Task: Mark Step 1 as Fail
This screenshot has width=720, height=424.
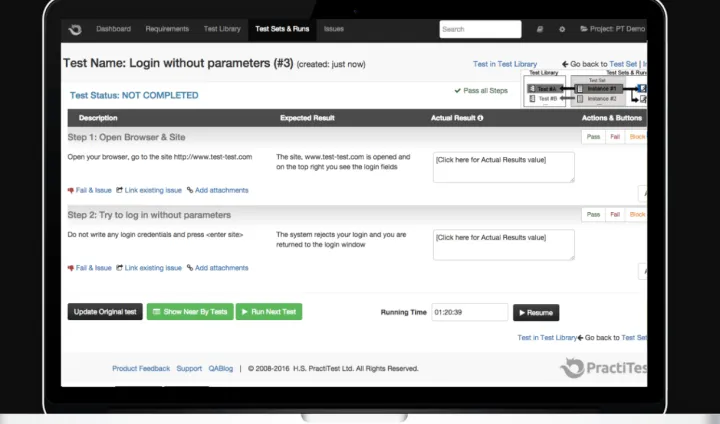Action: point(615,137)
